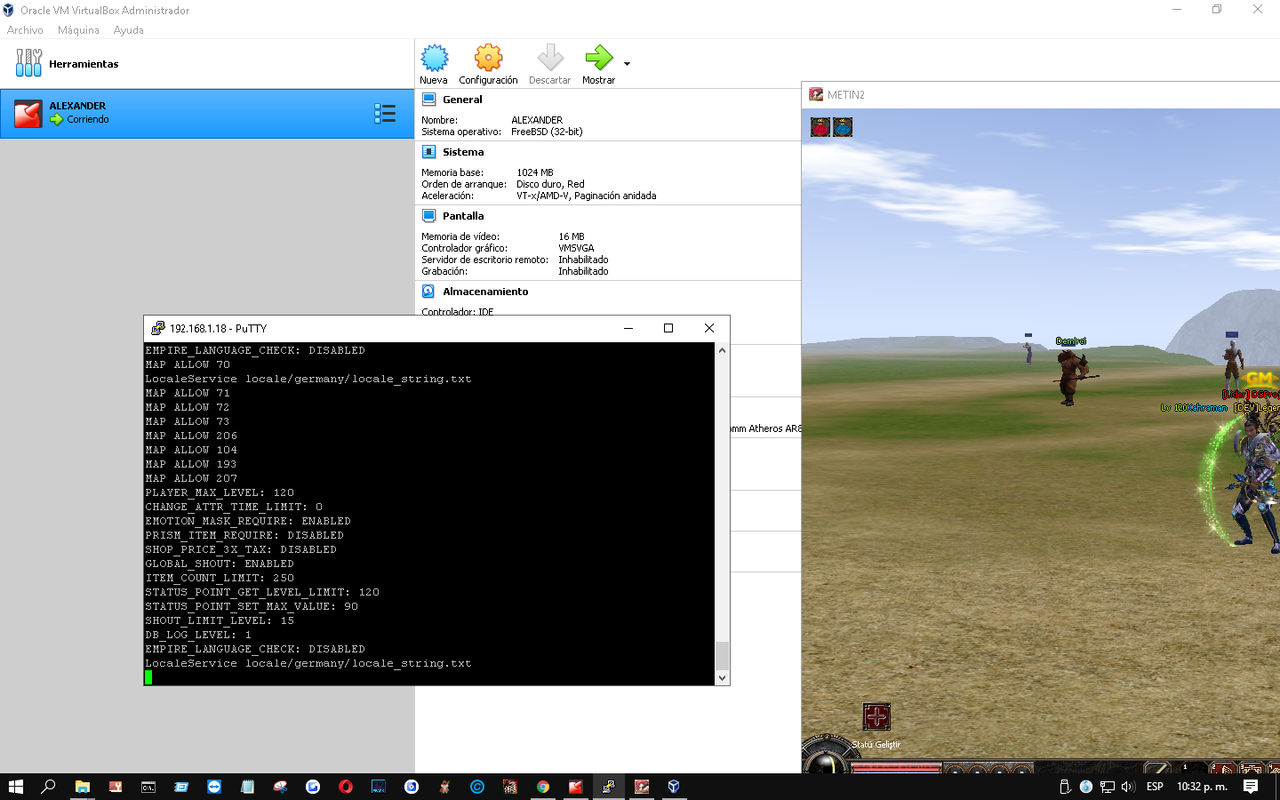The height and width of the screenshot is (800, 1280).
Task: Click the red HP bar in Metin2
Action: (x=897, y=768)
